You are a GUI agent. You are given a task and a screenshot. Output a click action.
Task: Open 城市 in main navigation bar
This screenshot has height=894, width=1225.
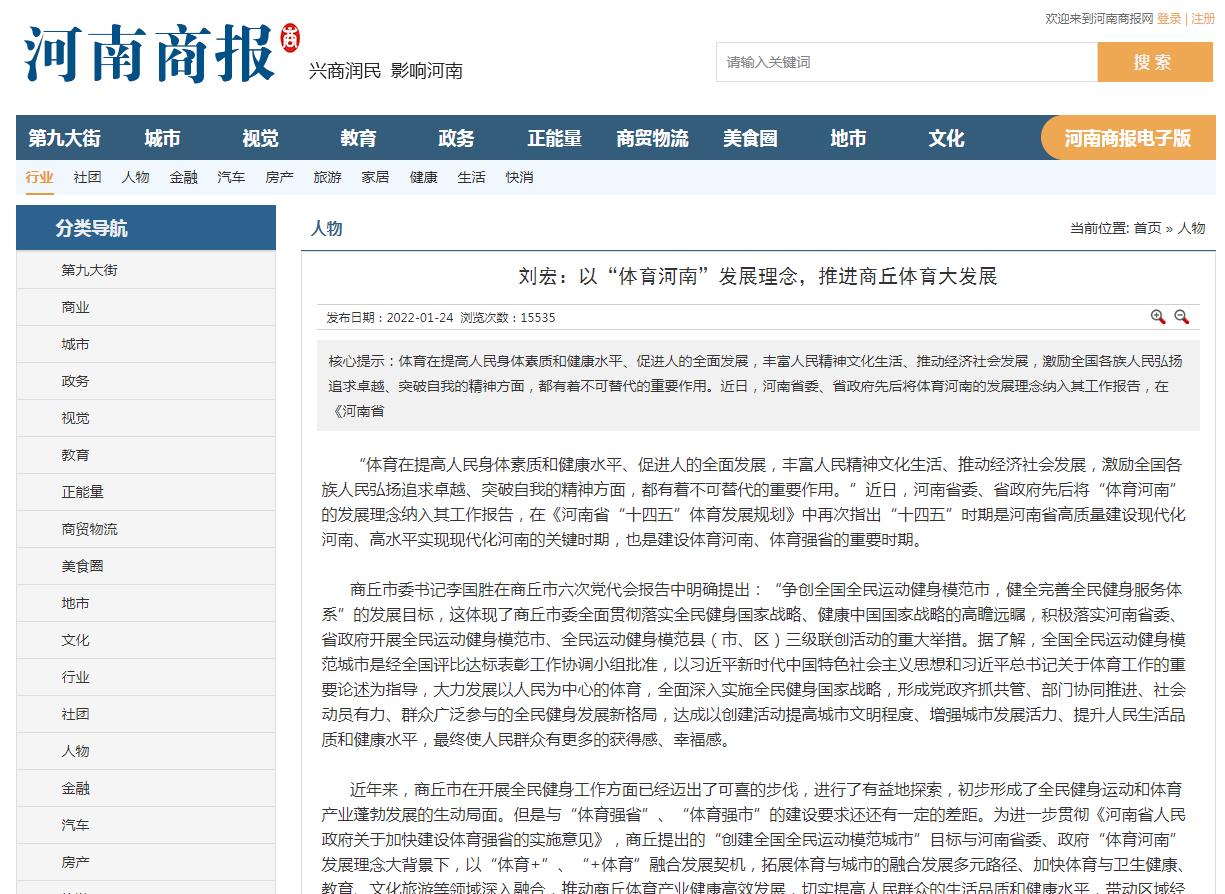pos(162,138)
